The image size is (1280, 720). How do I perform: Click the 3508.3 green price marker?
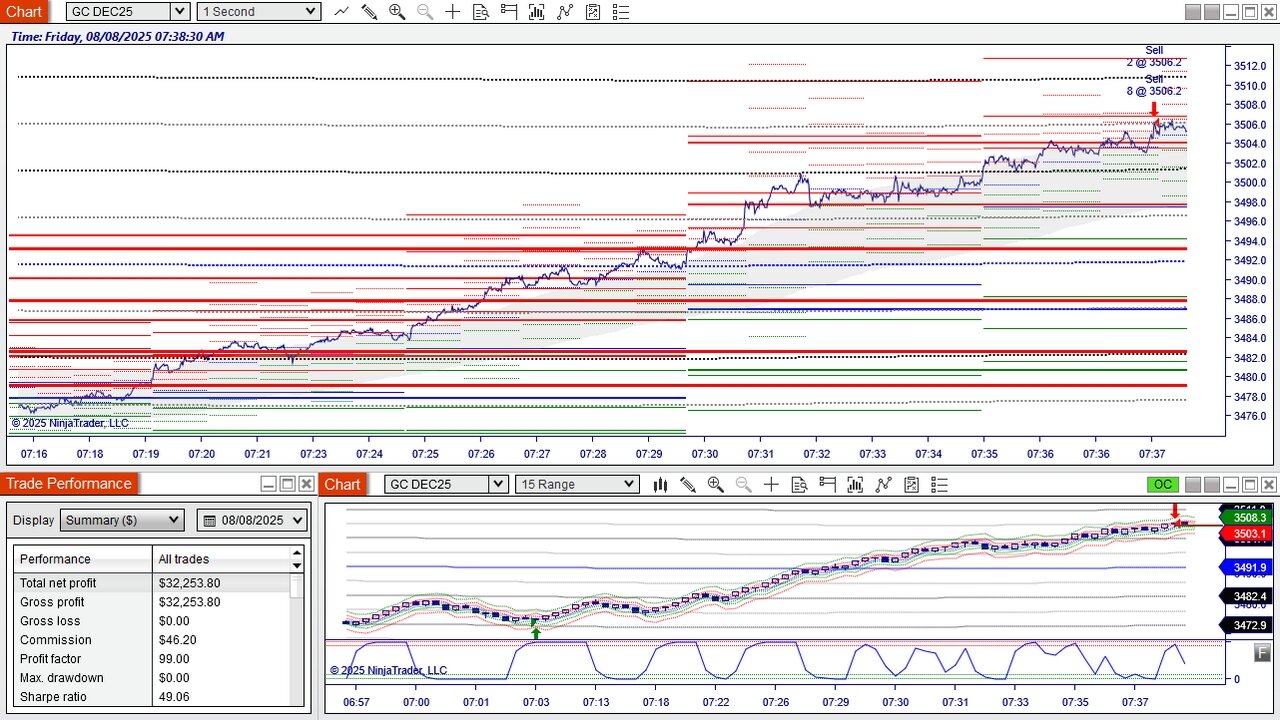1248,518
